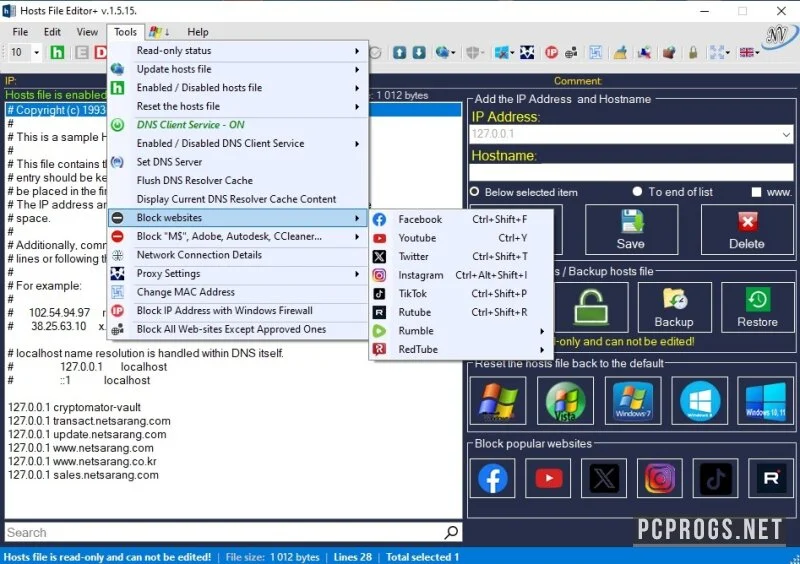The image size is (800, 564).
Task: Click the globe update hosts toolbar icon
Action: [x=442, y=52]
